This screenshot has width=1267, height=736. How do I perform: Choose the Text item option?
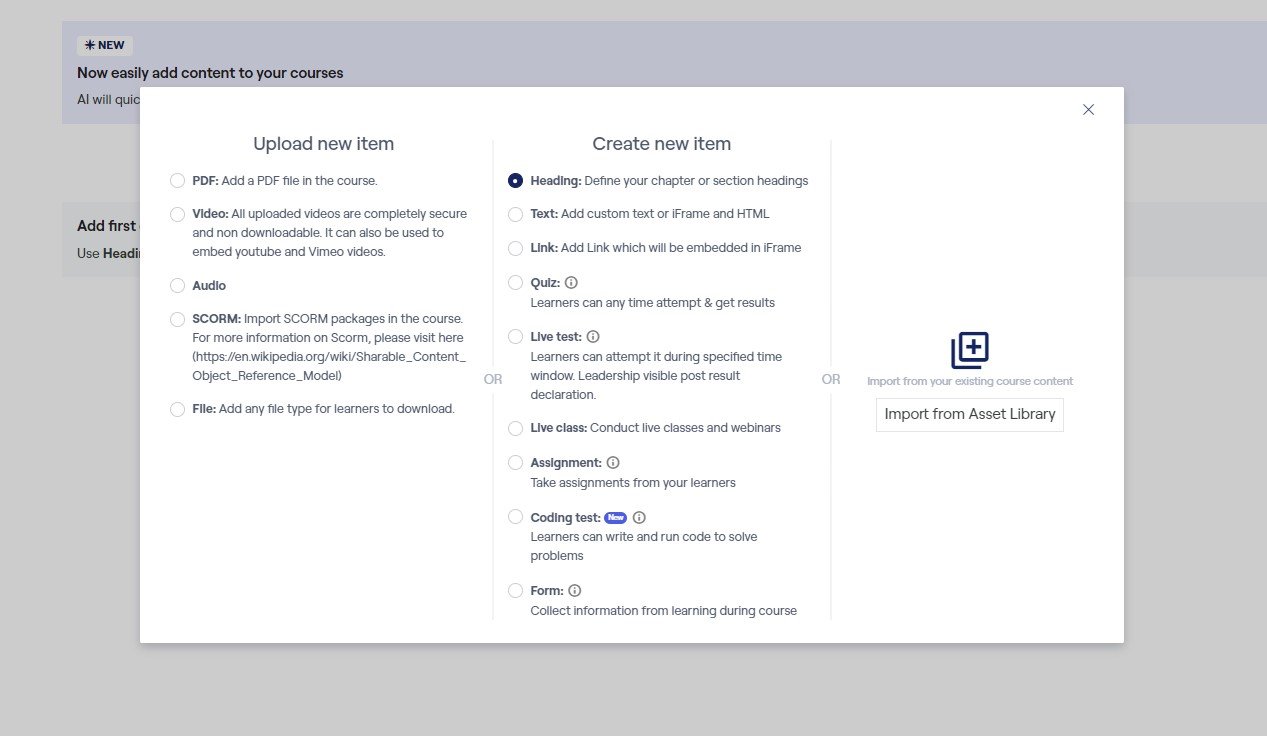point(515,214)
